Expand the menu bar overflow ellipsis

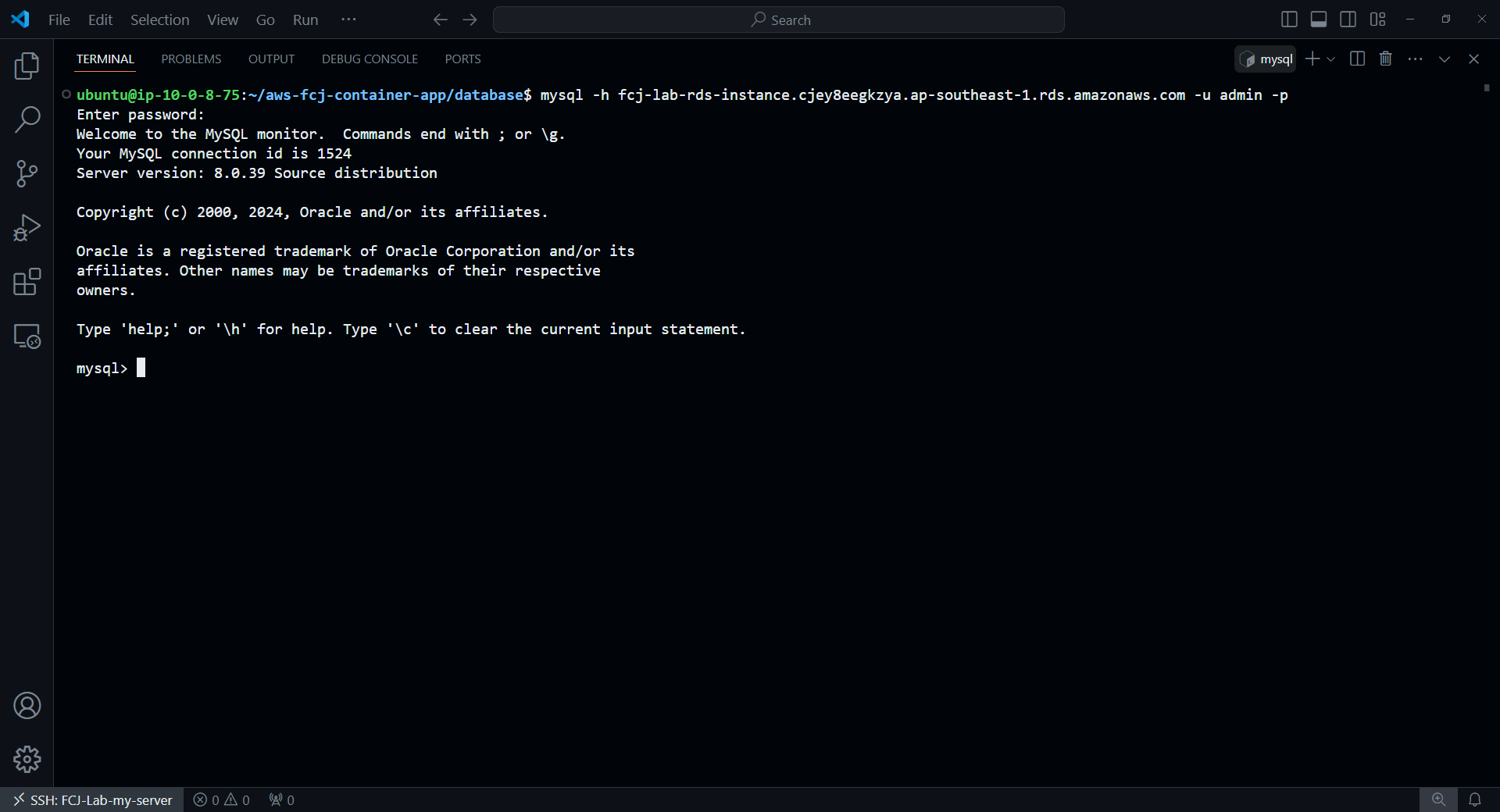[348, 20]
